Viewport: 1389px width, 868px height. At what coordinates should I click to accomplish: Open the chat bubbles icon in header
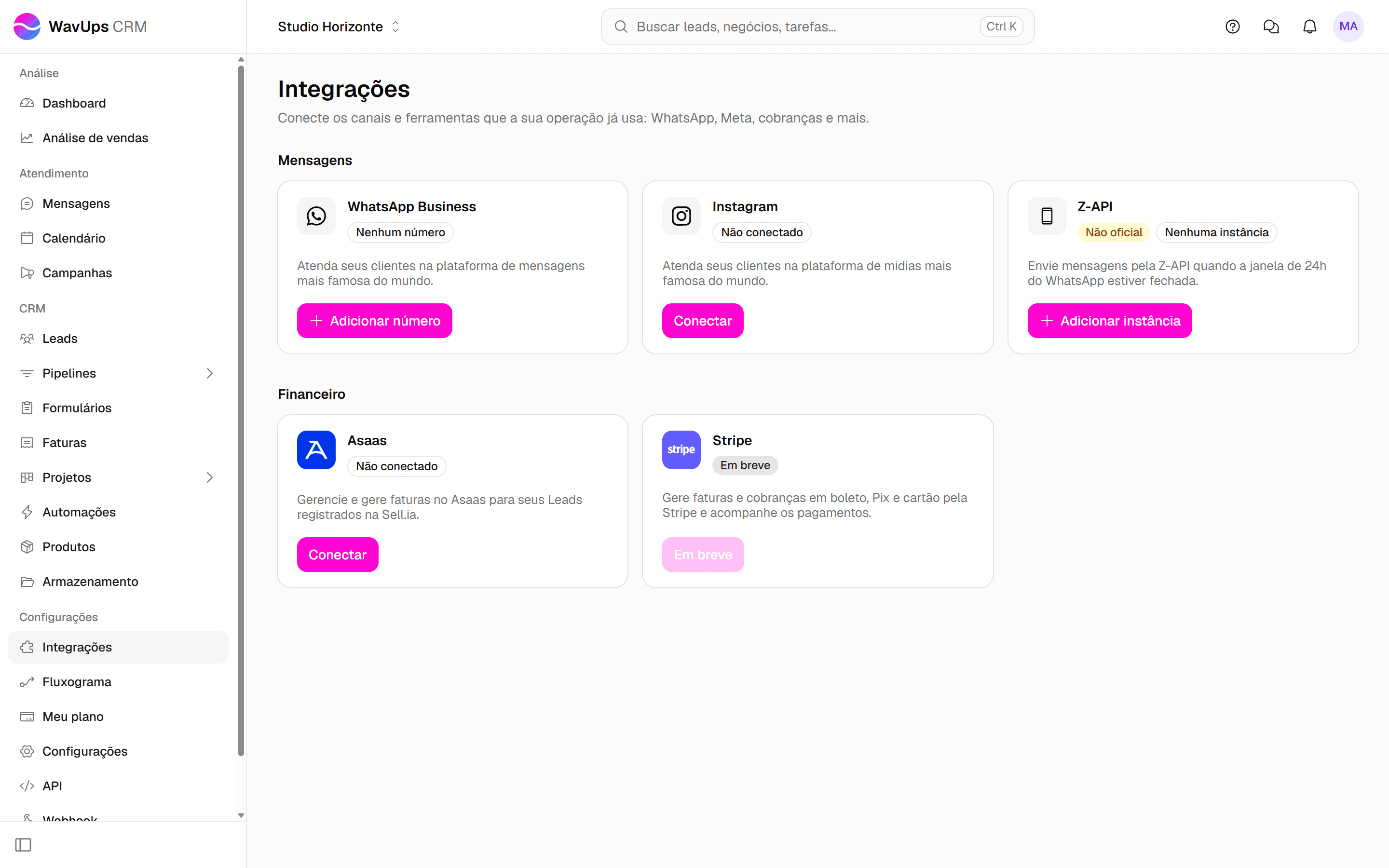(1271, 27)
